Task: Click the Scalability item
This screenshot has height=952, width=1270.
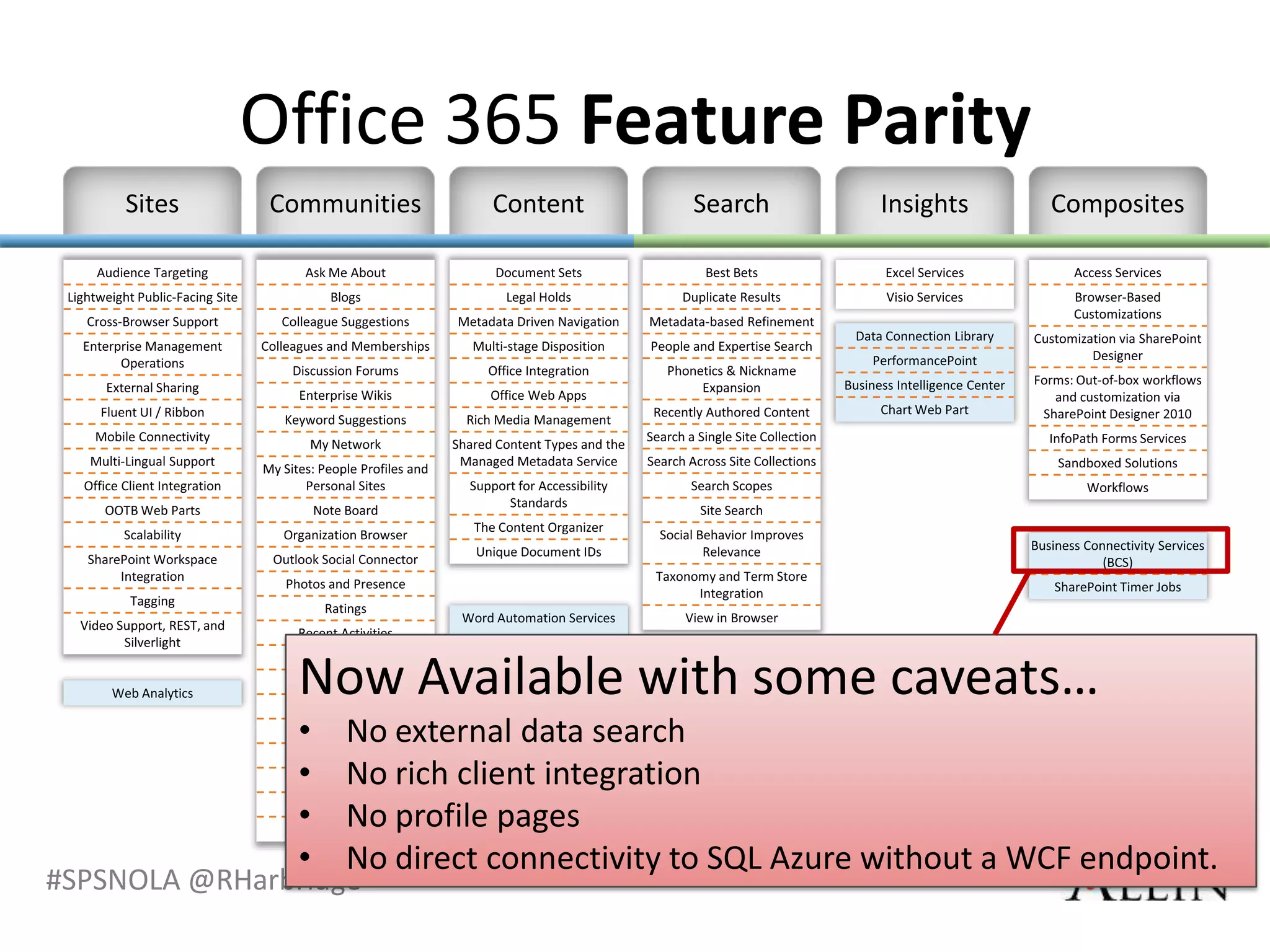Action: (x=153, y=535)
